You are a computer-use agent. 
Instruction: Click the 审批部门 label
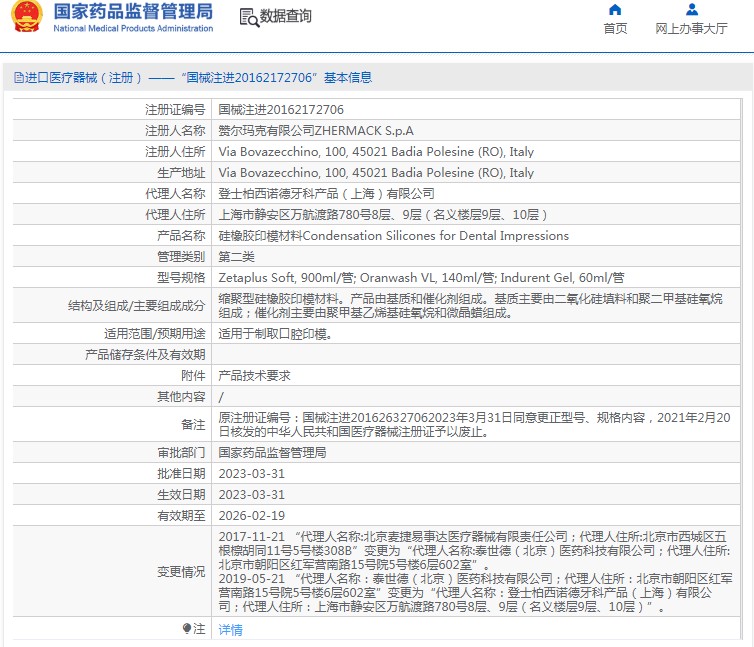point(181,453)
